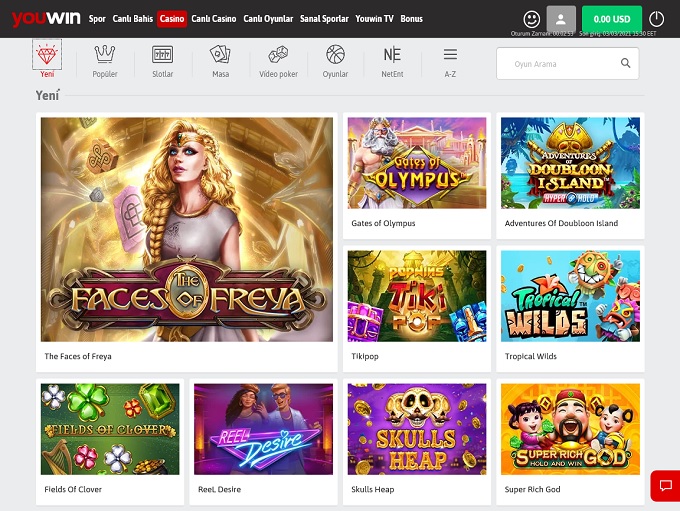Open the Sanal Sporlar menu item
Image resolution: width=680 pixels, height=511 pixels.
[x=324, y=19]
